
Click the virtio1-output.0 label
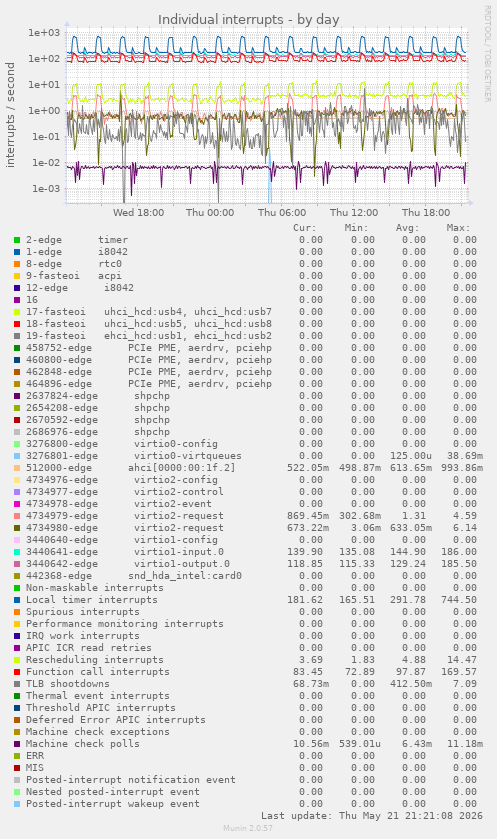(x=182, y=564)
